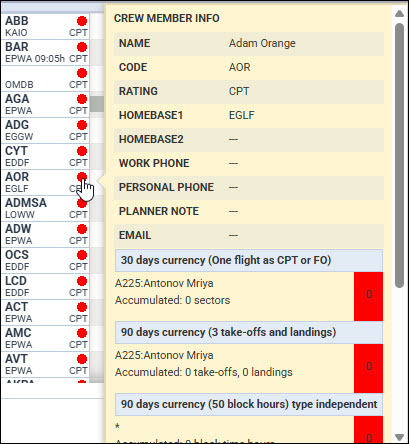The image size is (409, 444).
Task: Click the 30 days currency section header
Action: click(x=249, y=260)
